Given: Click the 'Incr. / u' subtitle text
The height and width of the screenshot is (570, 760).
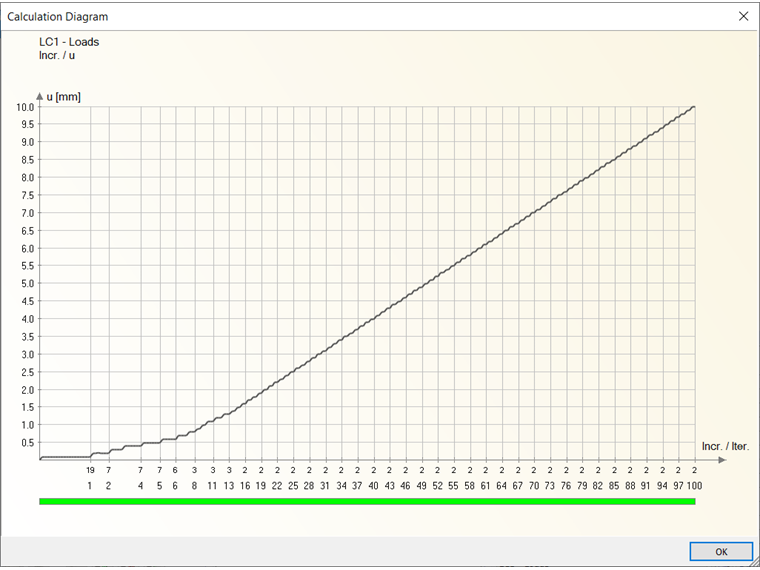Looking at the screenshot, I should click(57, 55).
